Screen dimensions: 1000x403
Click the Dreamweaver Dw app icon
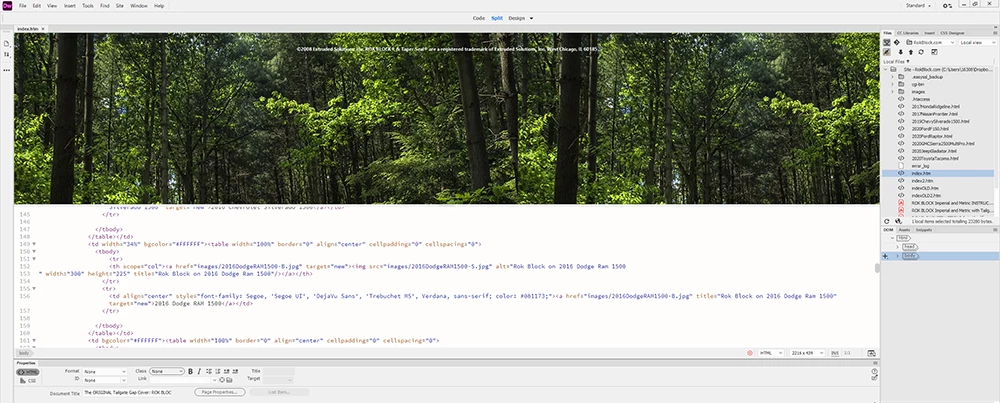coord(7,6)
